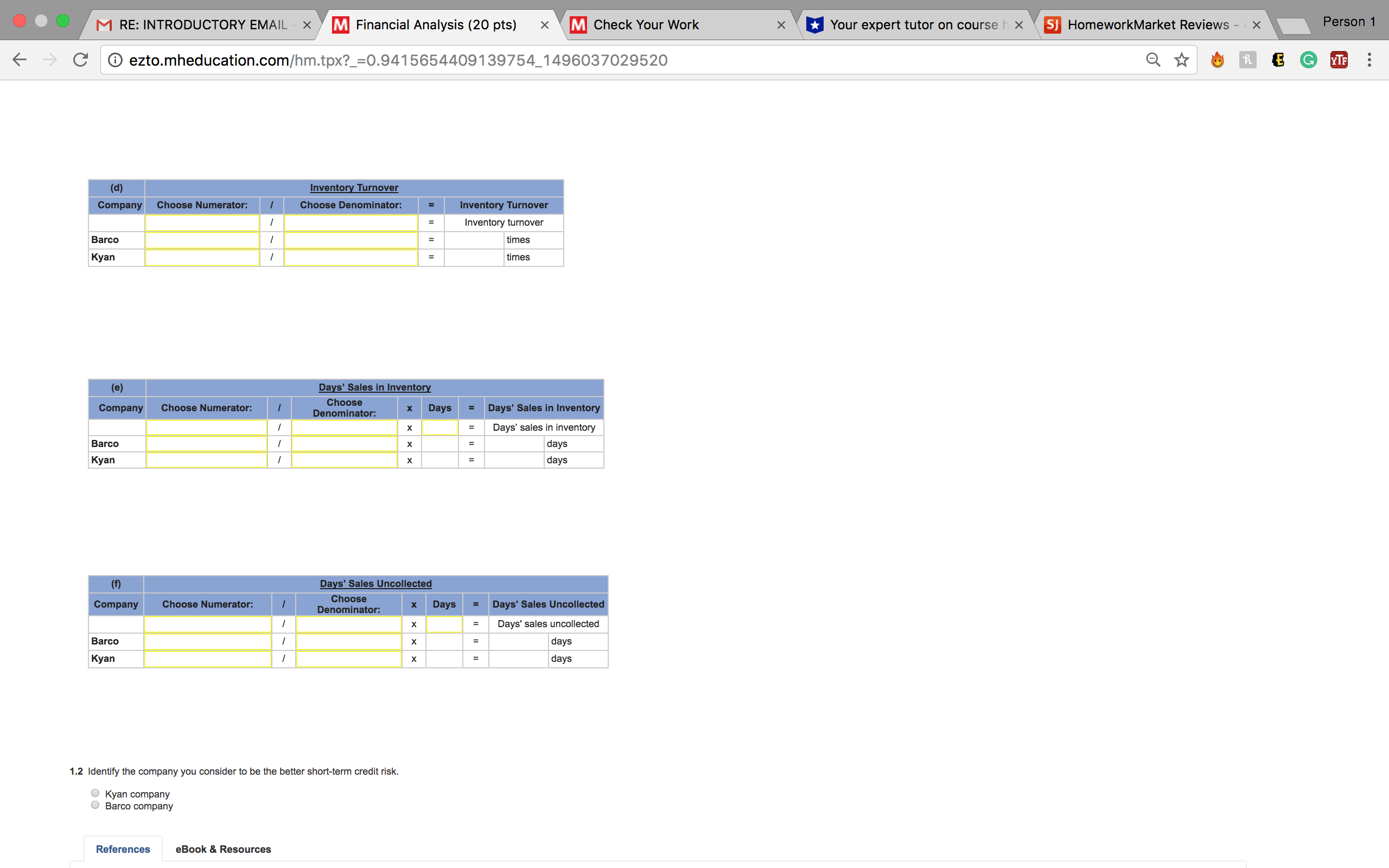Select Barco company as better credit risk
The image size is (1389, 868).
(95, 805)
